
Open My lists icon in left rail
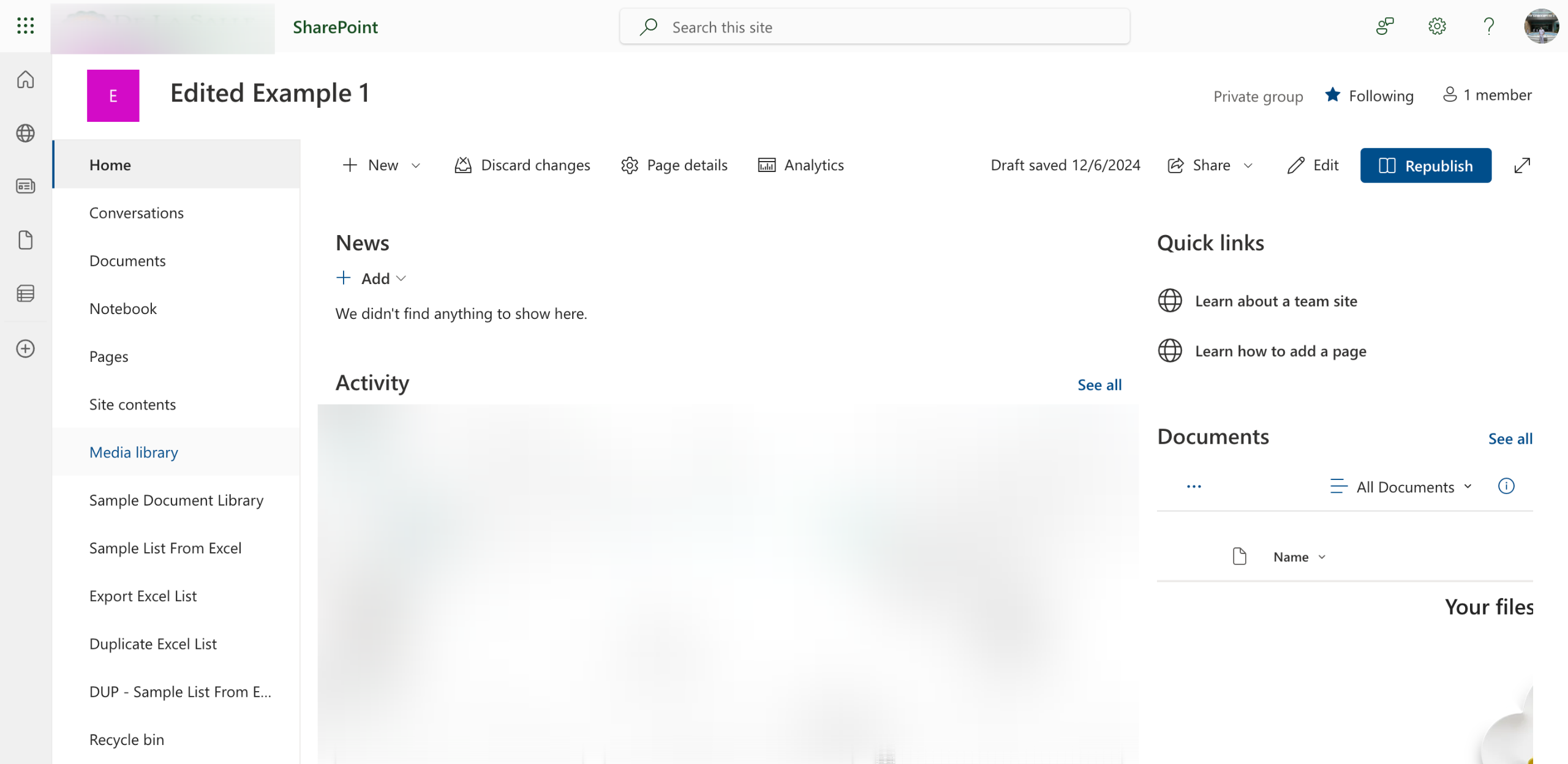(25, 294)
